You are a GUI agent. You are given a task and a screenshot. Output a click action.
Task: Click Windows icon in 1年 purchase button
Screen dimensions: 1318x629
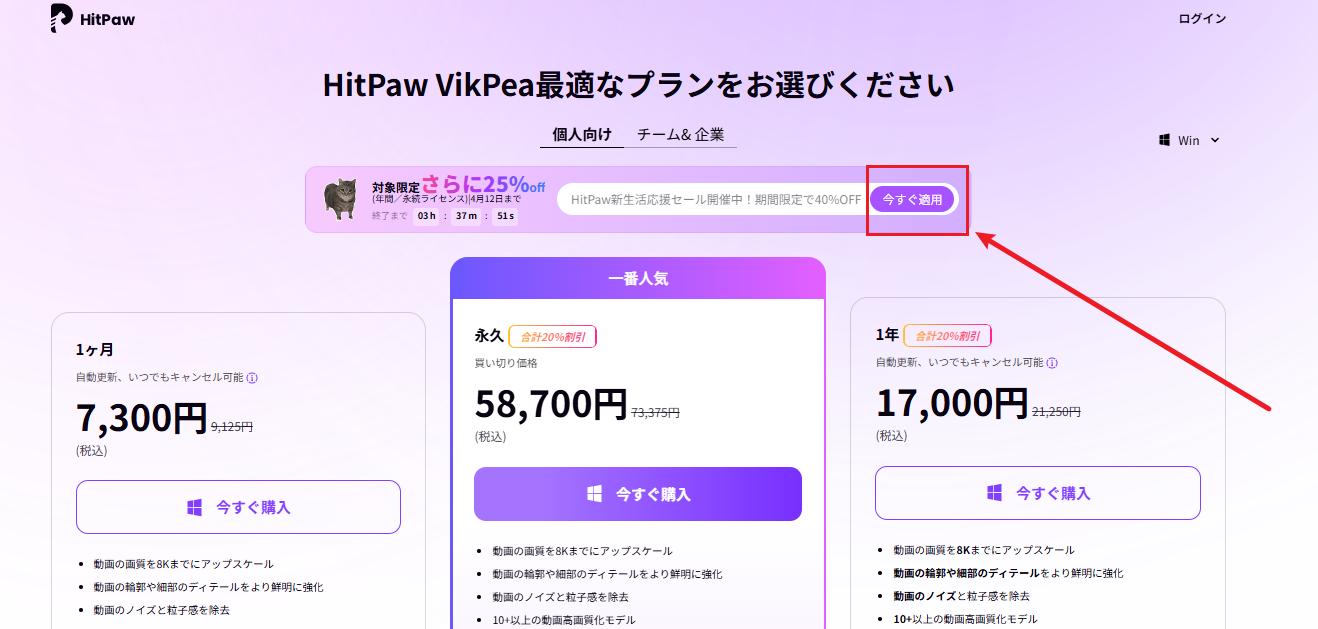coord(994,493)
